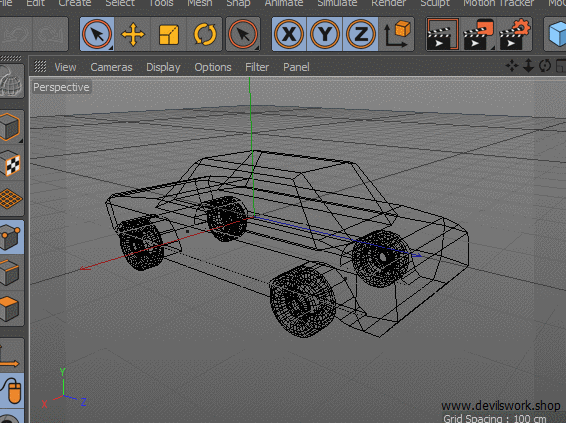
Task: Open the Create menu
Action: point(75,3)
